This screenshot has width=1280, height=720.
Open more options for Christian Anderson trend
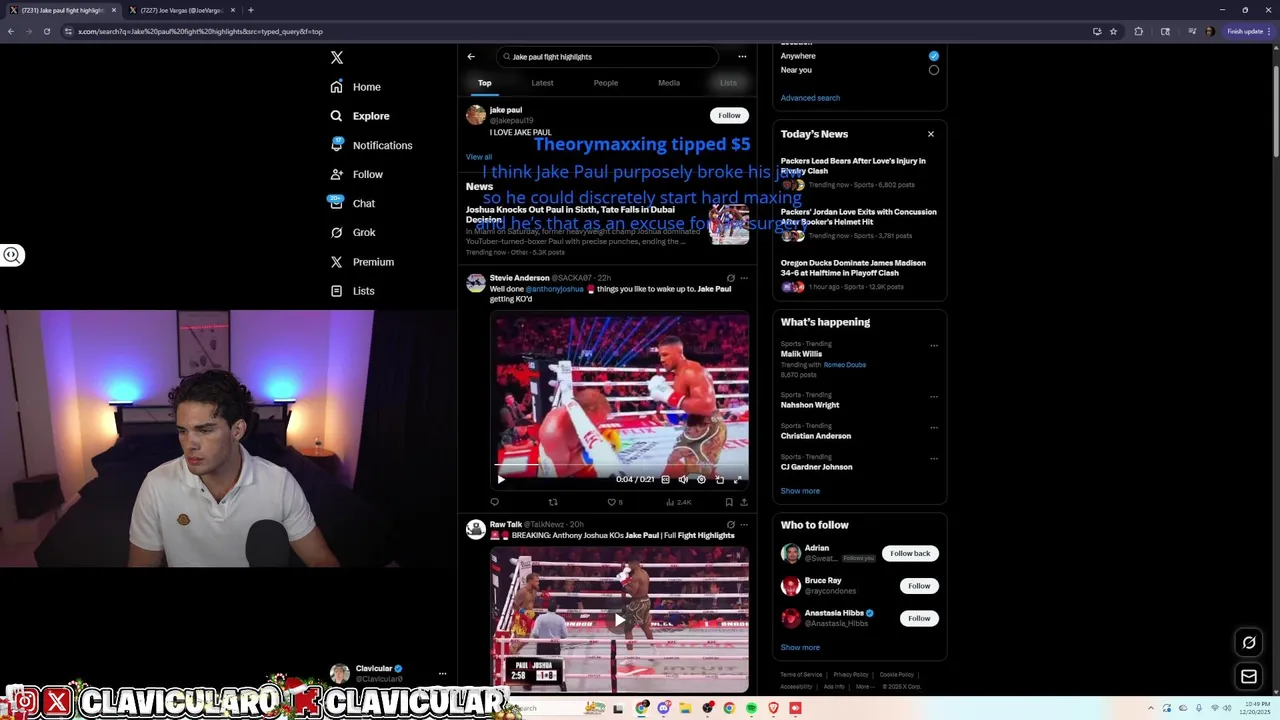[934, 428]
